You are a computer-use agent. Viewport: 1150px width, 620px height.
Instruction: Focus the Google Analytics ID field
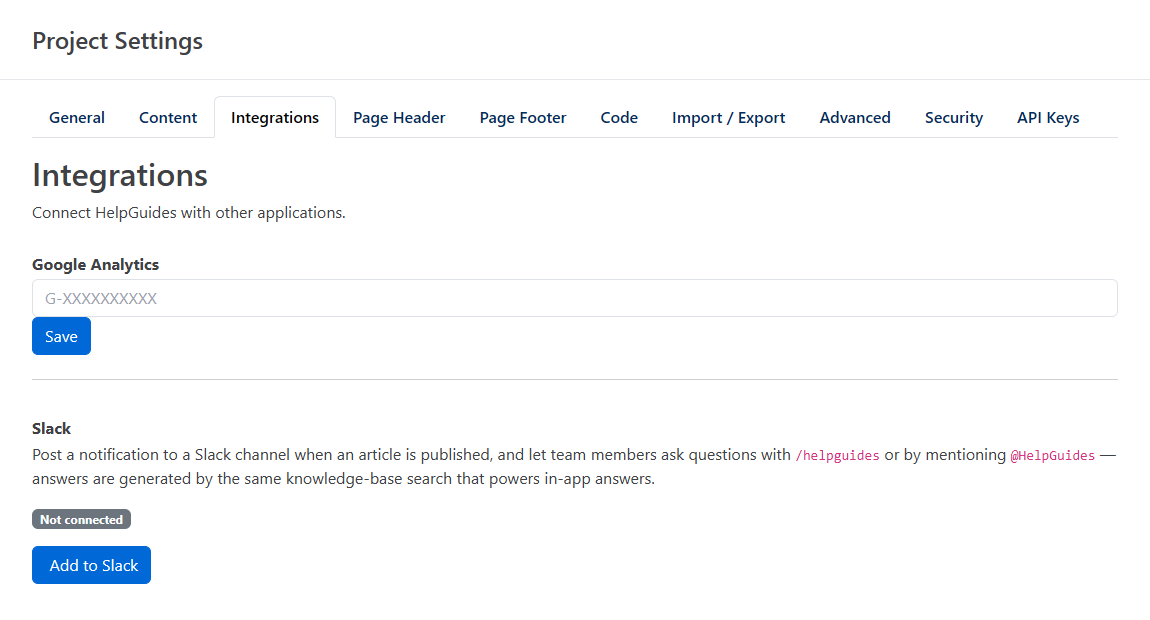click(x=574, y=298)
